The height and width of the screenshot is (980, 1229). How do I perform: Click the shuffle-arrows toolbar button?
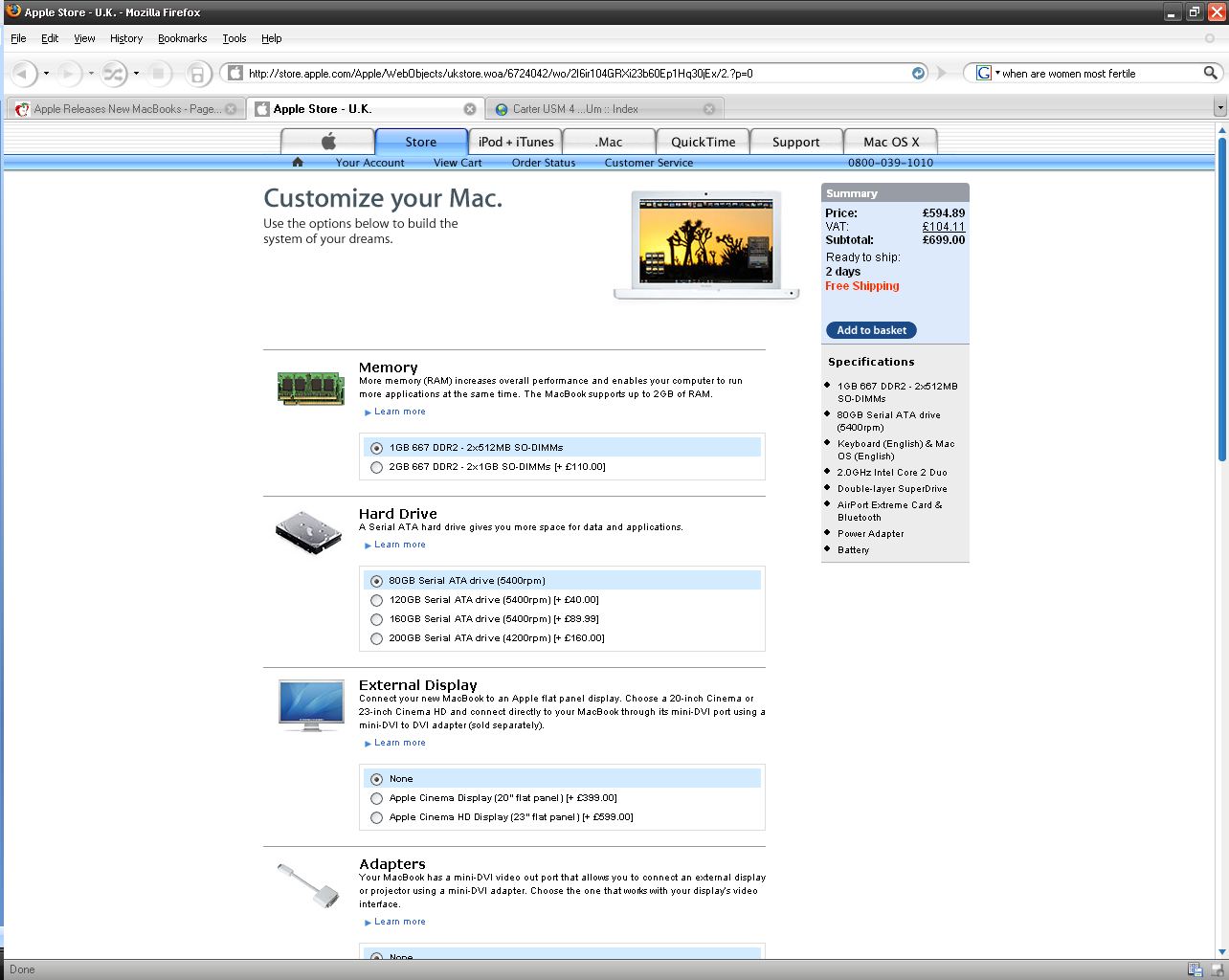(x=114, y=73)
